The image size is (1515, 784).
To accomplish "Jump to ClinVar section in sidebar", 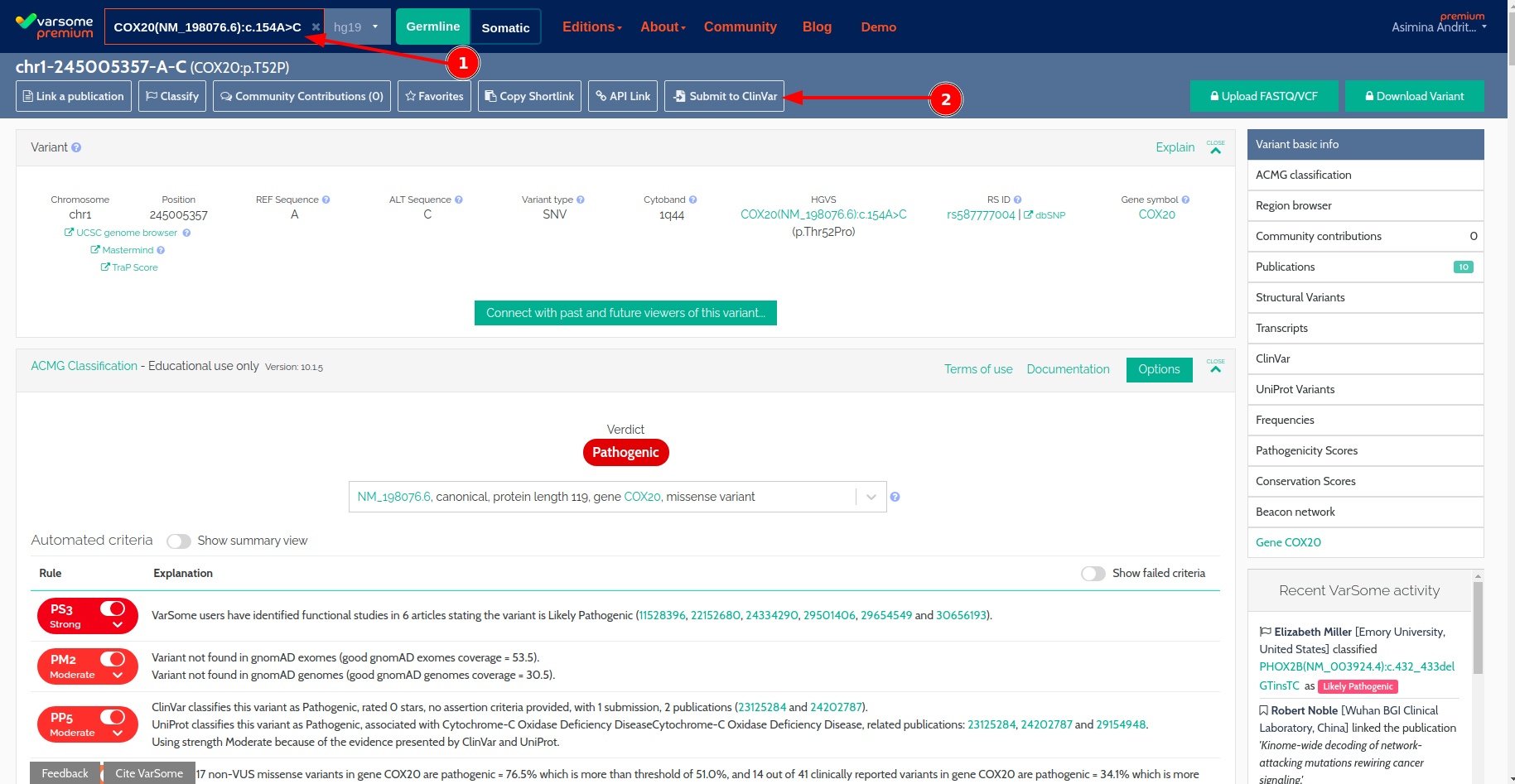I will coord(1365,358).
